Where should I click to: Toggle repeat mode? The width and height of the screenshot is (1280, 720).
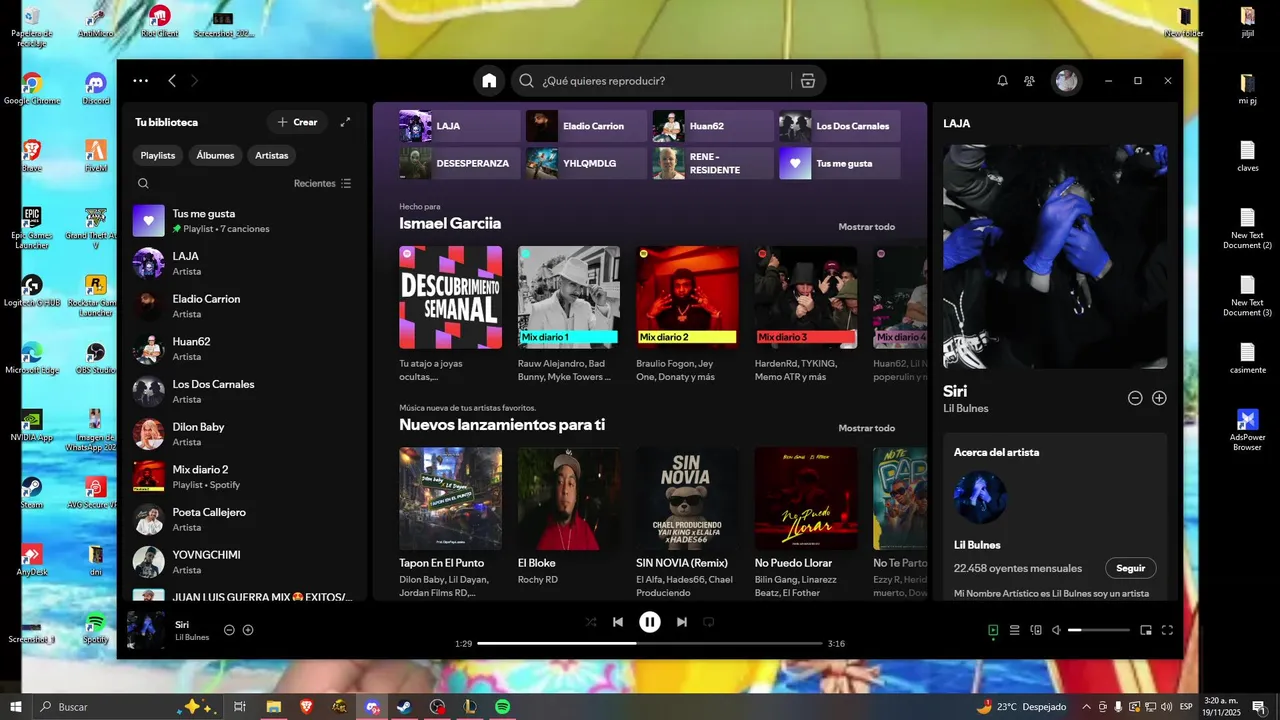pyautogui.click(x=709, y=622)
